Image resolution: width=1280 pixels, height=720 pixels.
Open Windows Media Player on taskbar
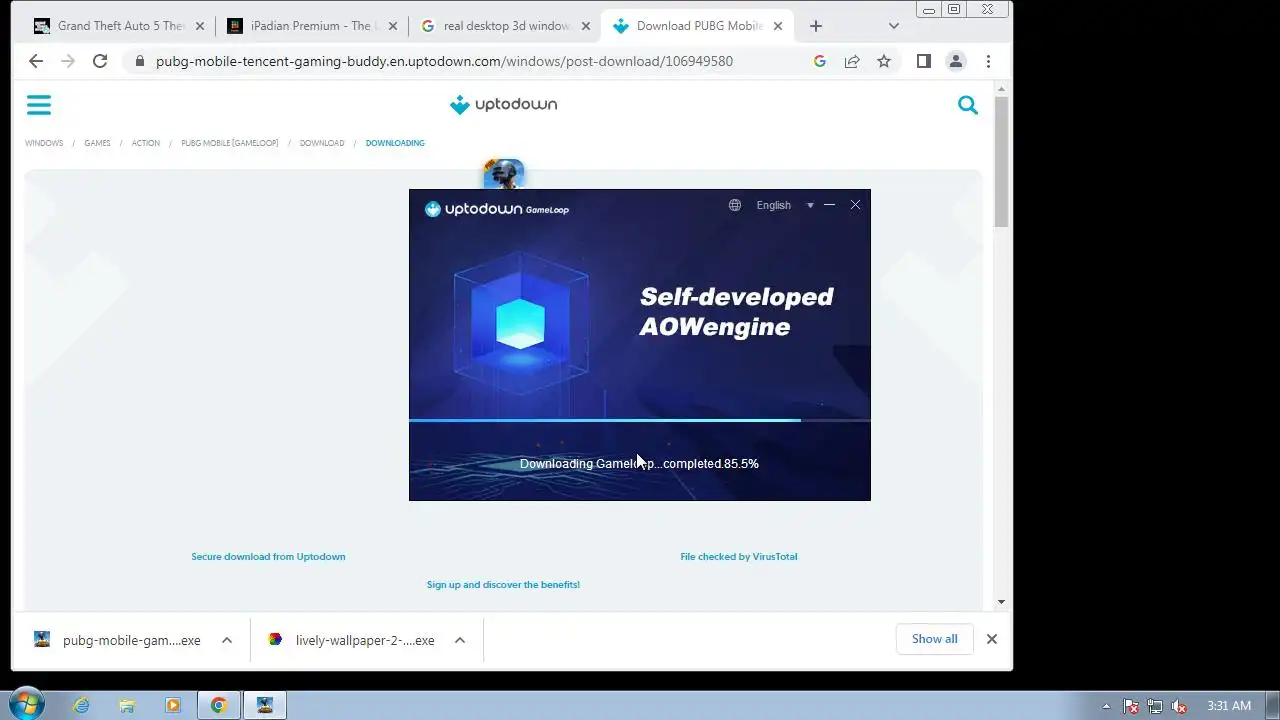tap(173, 705)
